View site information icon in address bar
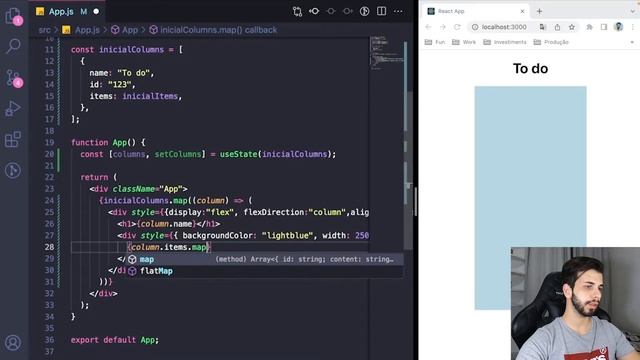 point(475,27)
